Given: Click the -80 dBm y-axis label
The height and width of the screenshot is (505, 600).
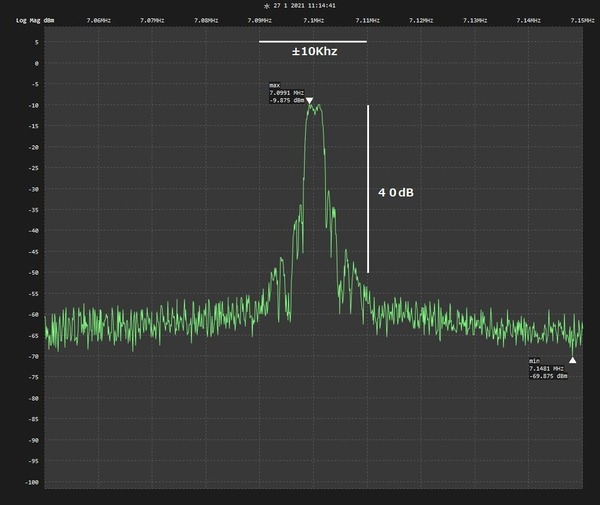Looking at the screenshot, I should (34, 398).
